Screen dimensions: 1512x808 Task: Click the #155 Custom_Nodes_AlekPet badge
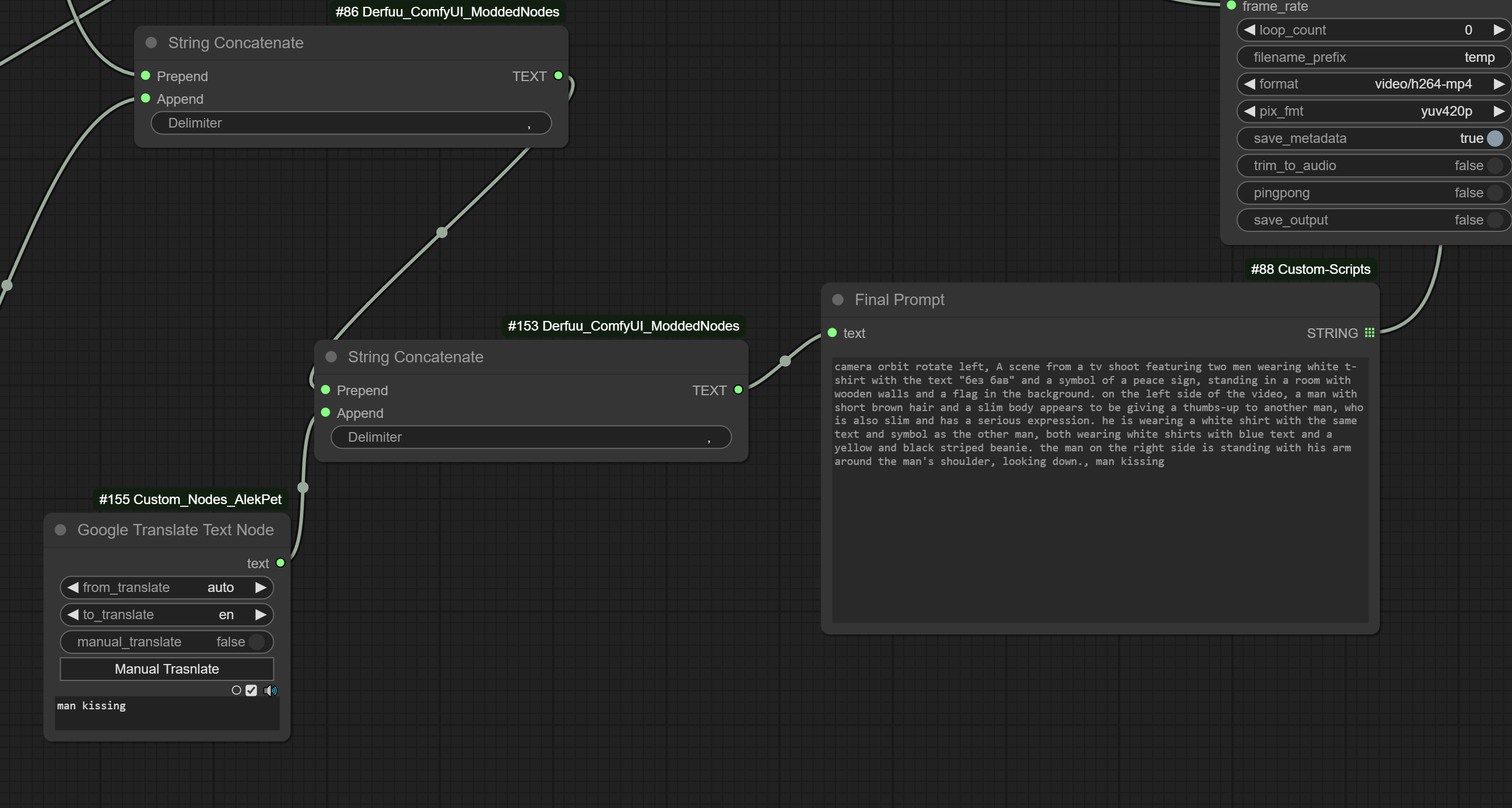pyautogui.click(x=190, y=499)
